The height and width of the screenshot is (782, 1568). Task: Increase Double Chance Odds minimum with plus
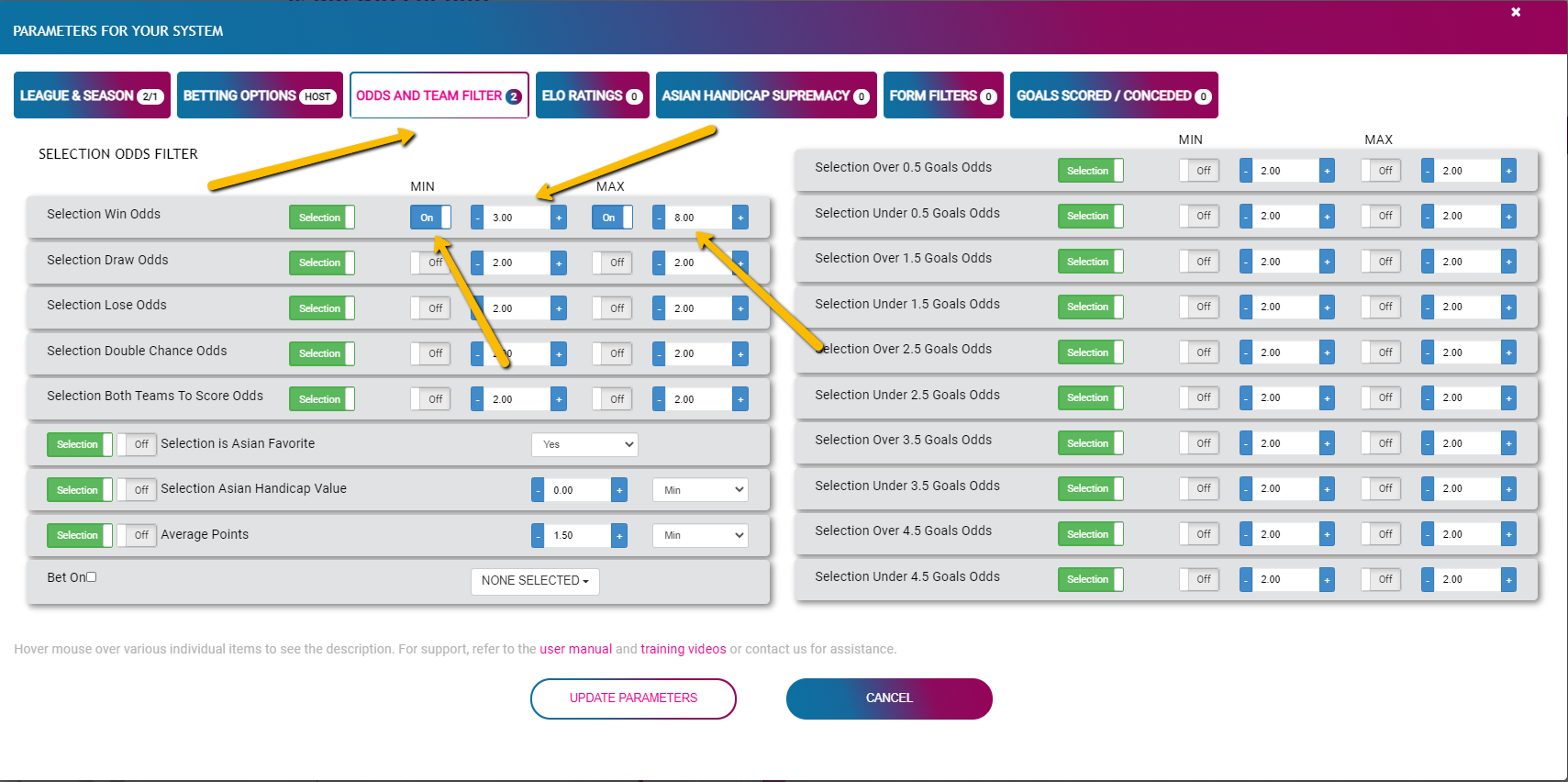point(559,353)
